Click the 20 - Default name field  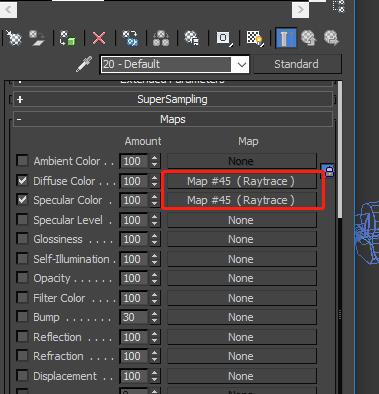166,64
